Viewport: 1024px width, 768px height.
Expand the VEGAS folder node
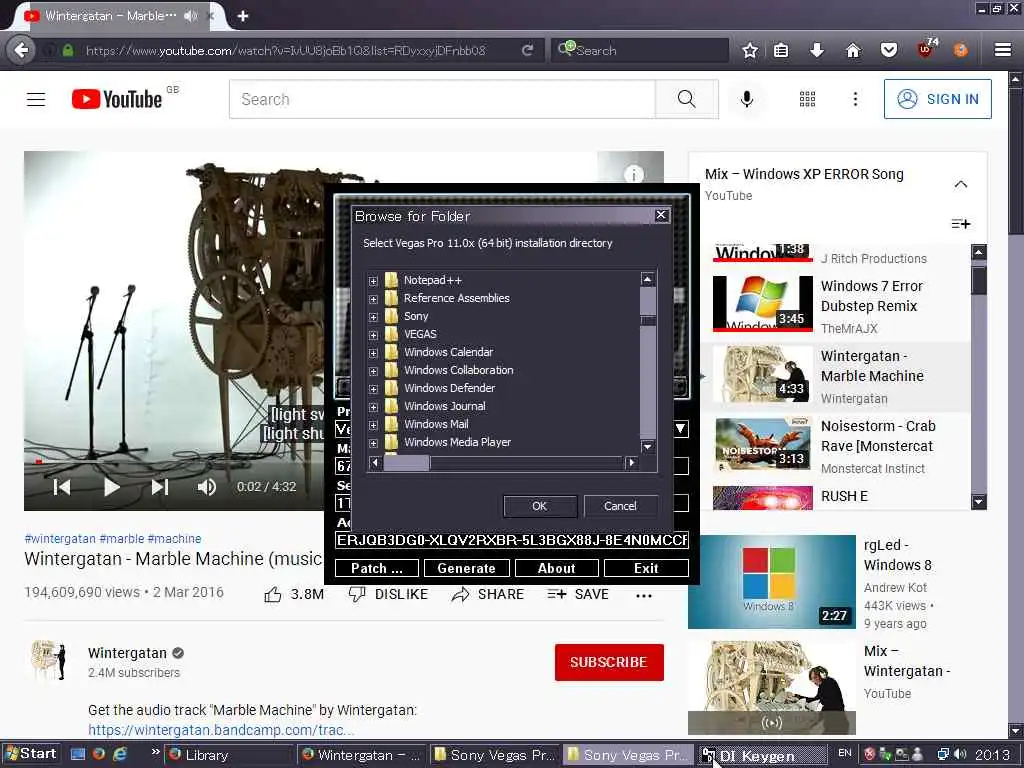[373, 335]
